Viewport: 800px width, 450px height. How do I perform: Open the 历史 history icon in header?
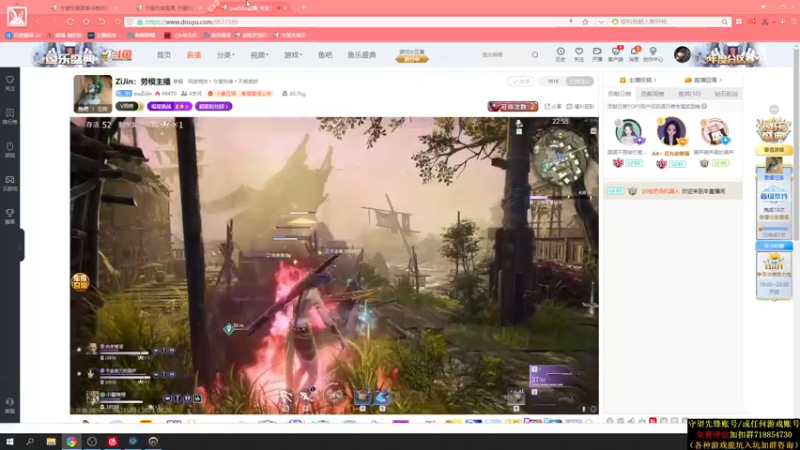560,54
